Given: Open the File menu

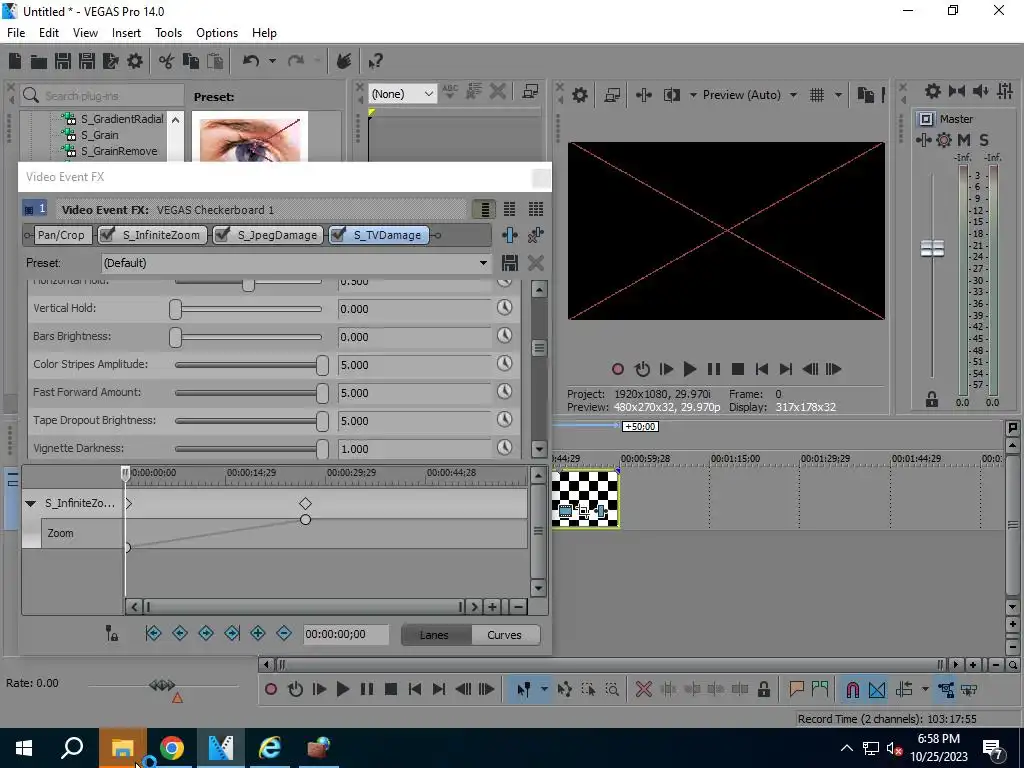Looking at the screenshot, I should click(16, 33).
